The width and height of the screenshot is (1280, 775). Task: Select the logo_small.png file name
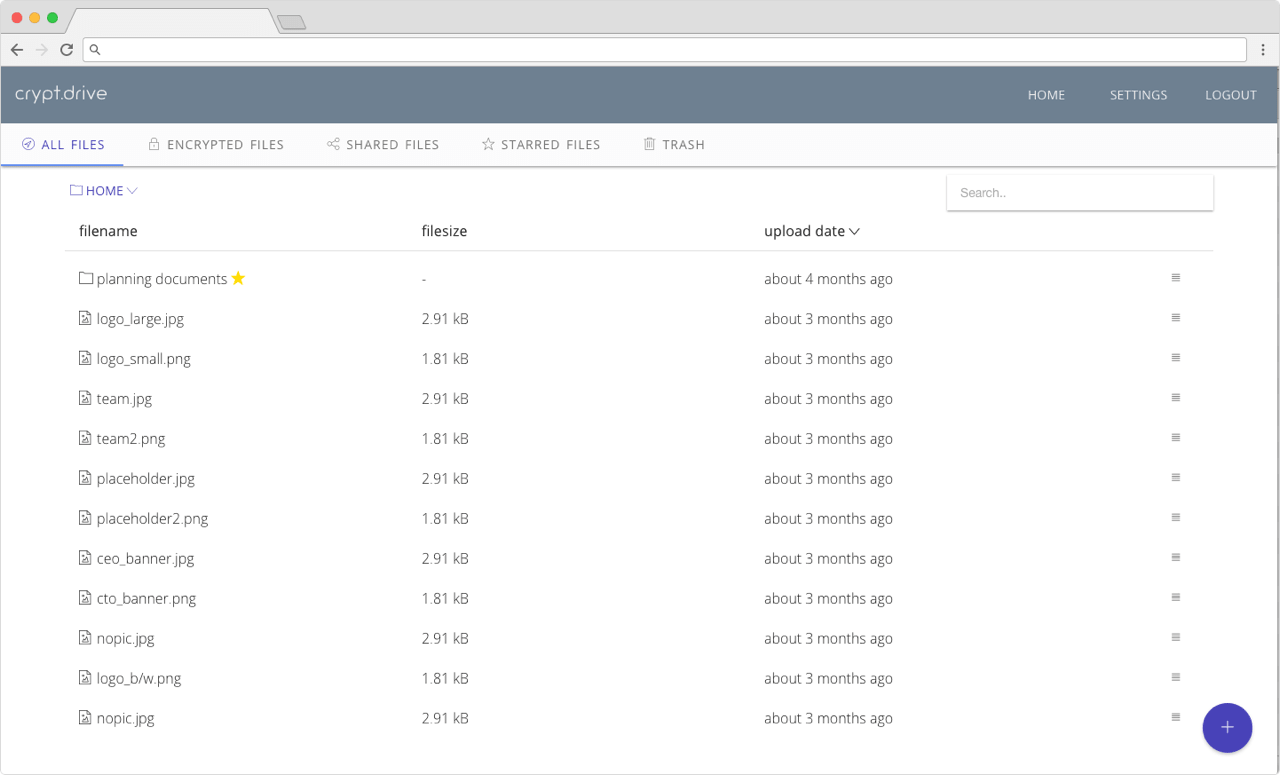click(x=143, y=359)
